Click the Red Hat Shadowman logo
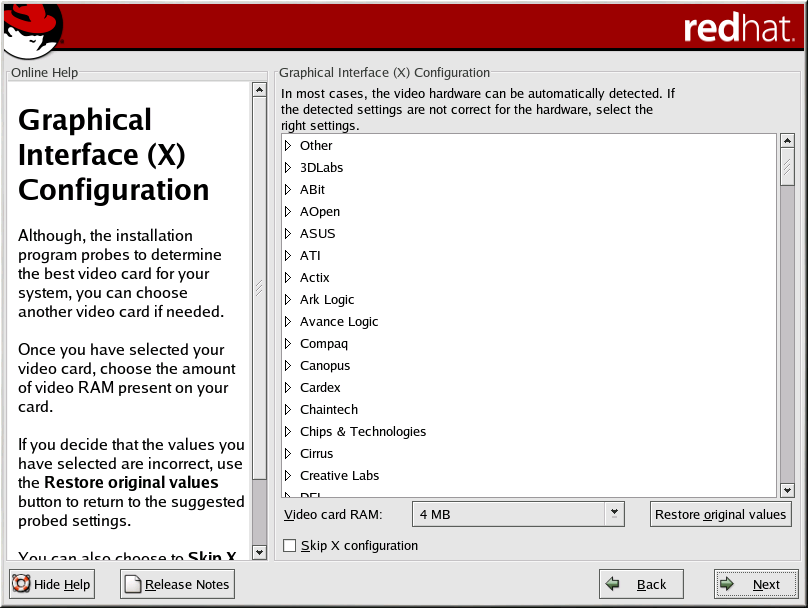This screenshot has width=808, height=608. (32, 29)
